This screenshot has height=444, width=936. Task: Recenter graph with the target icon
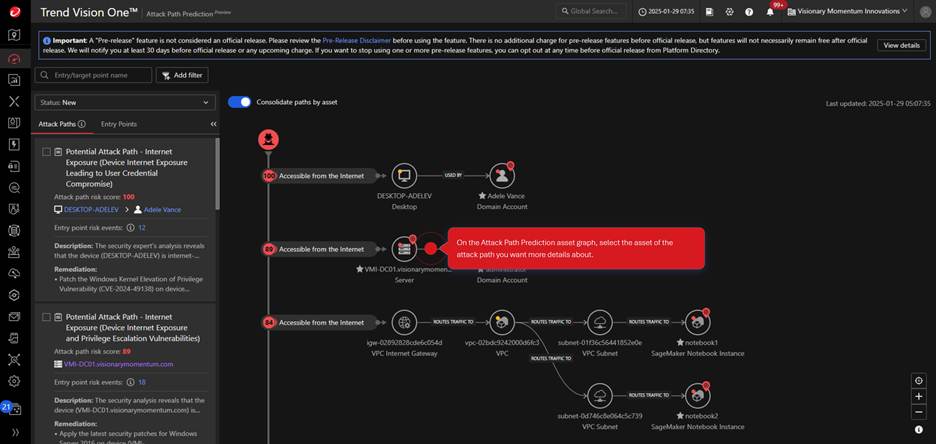point(919,380)
